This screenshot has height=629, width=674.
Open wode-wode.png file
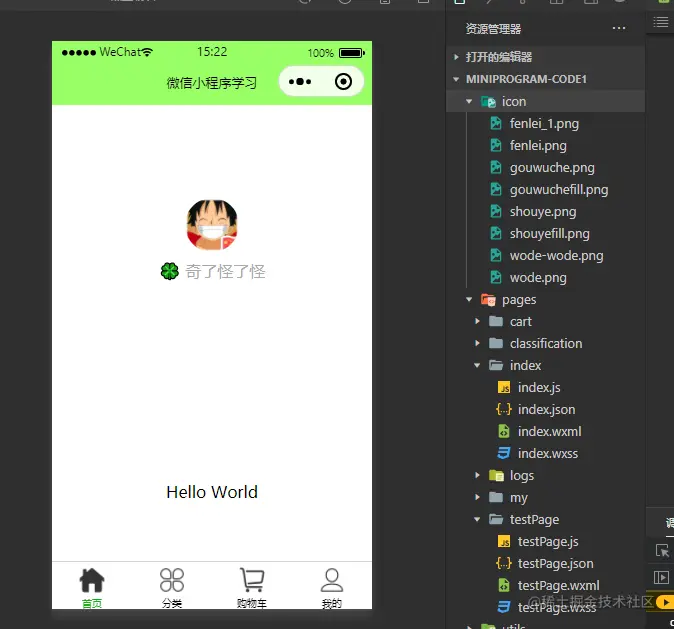(557, 255)
